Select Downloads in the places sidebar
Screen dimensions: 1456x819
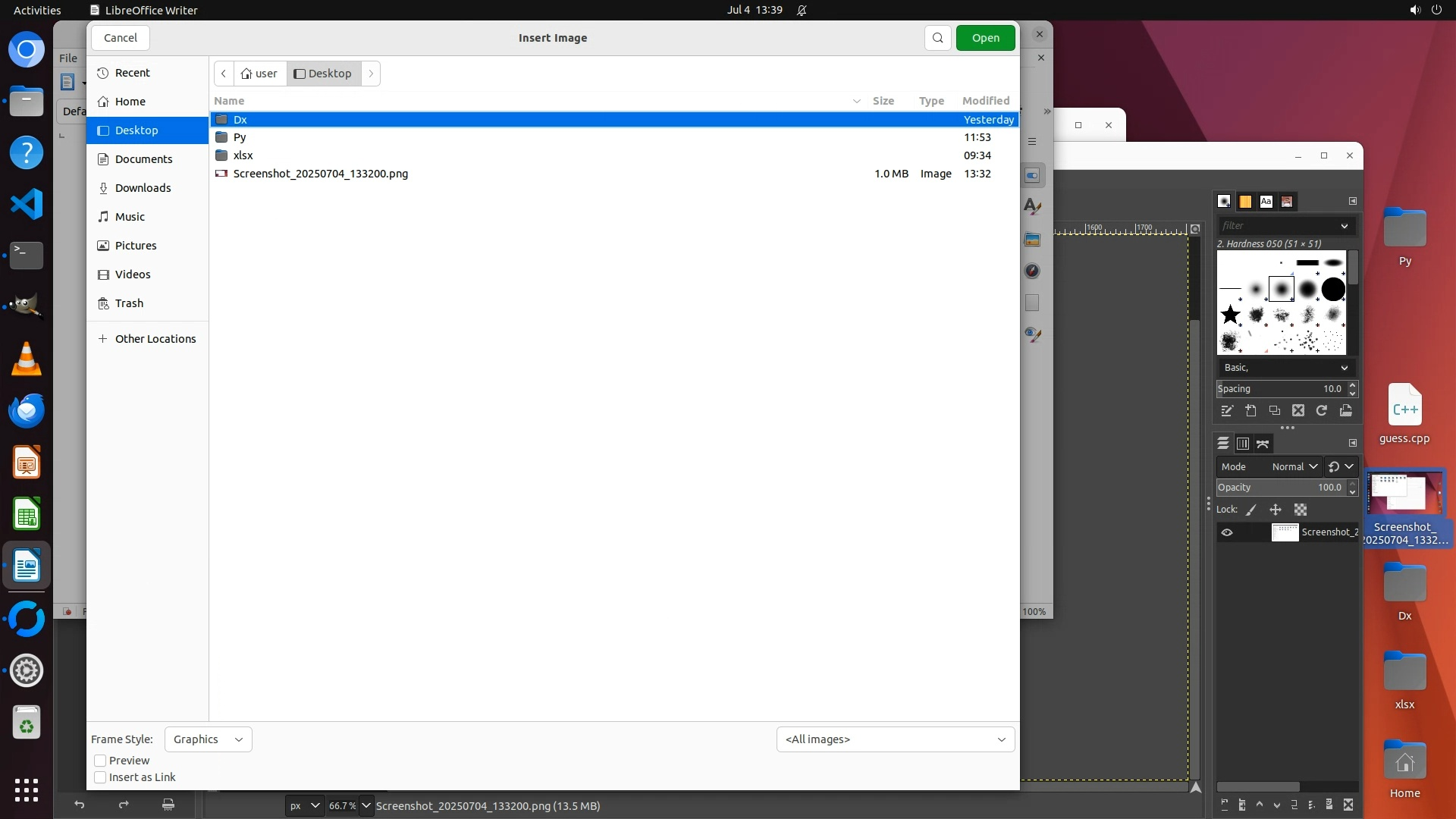pyautogui.click(x=143, y=188)
